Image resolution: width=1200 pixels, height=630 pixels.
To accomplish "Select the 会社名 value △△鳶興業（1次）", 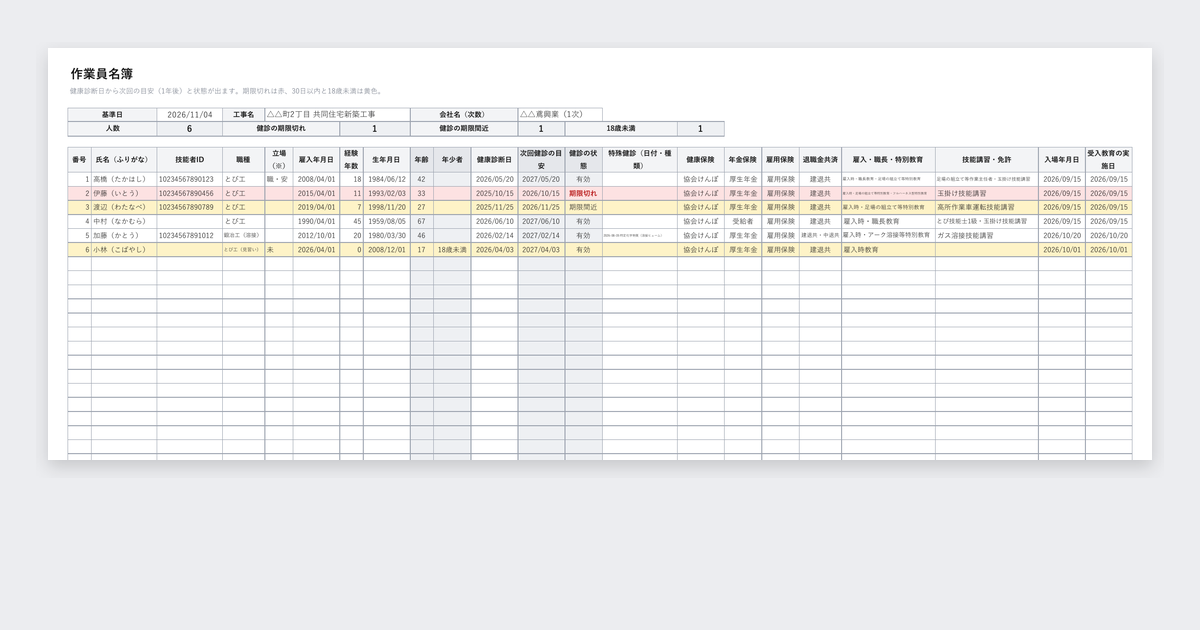I will [x=560, y=115].
